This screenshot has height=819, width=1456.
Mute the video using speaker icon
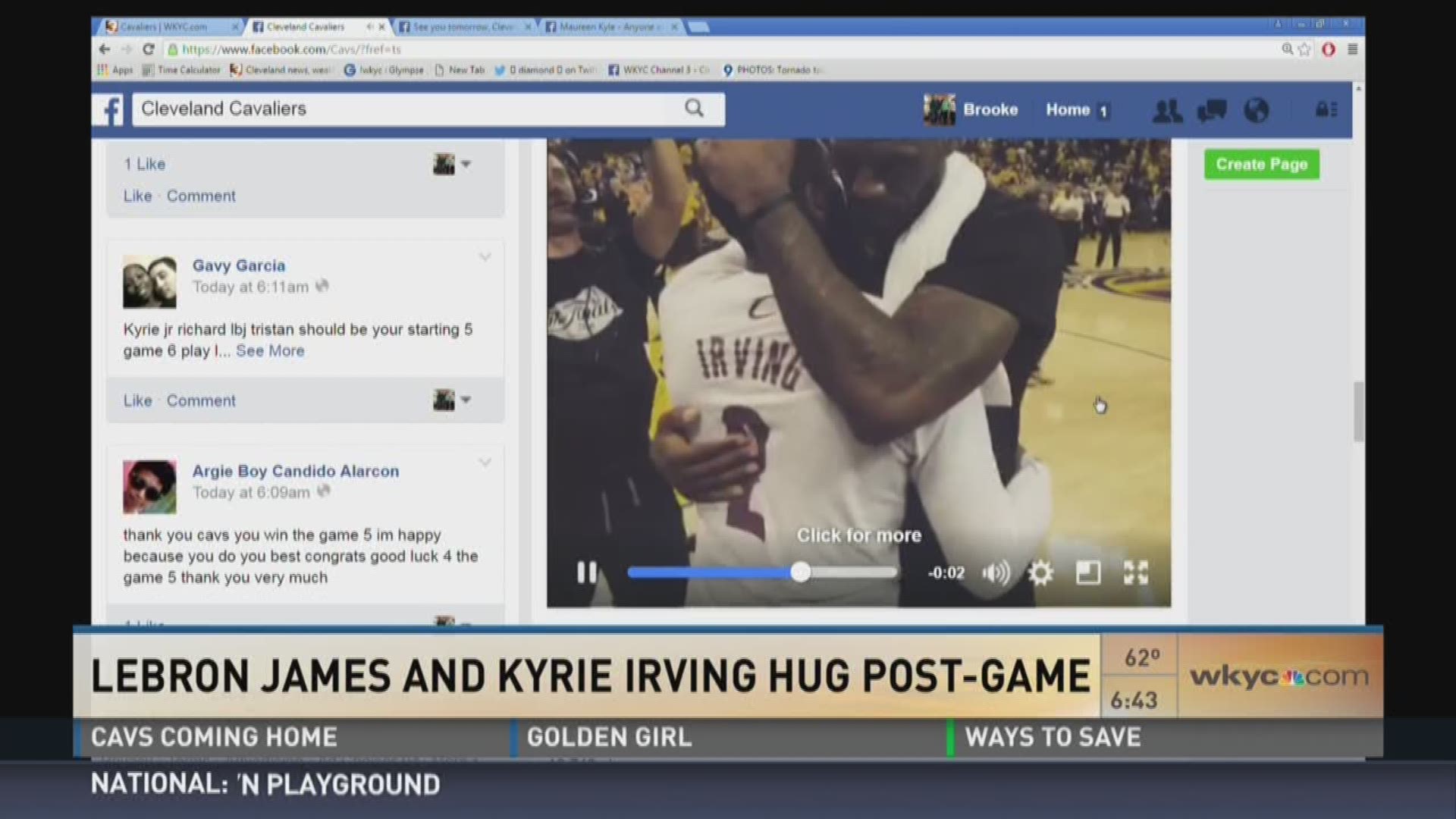click(996, 573)
